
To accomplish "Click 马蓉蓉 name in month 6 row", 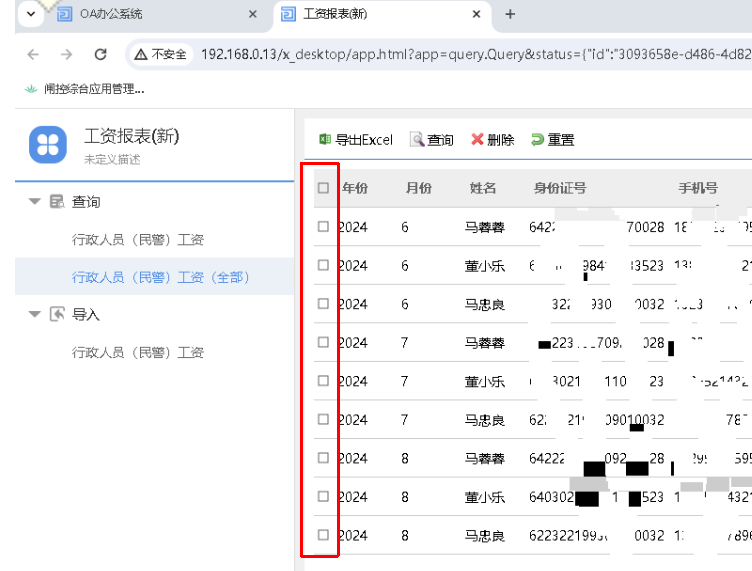I will pos(485,227).
